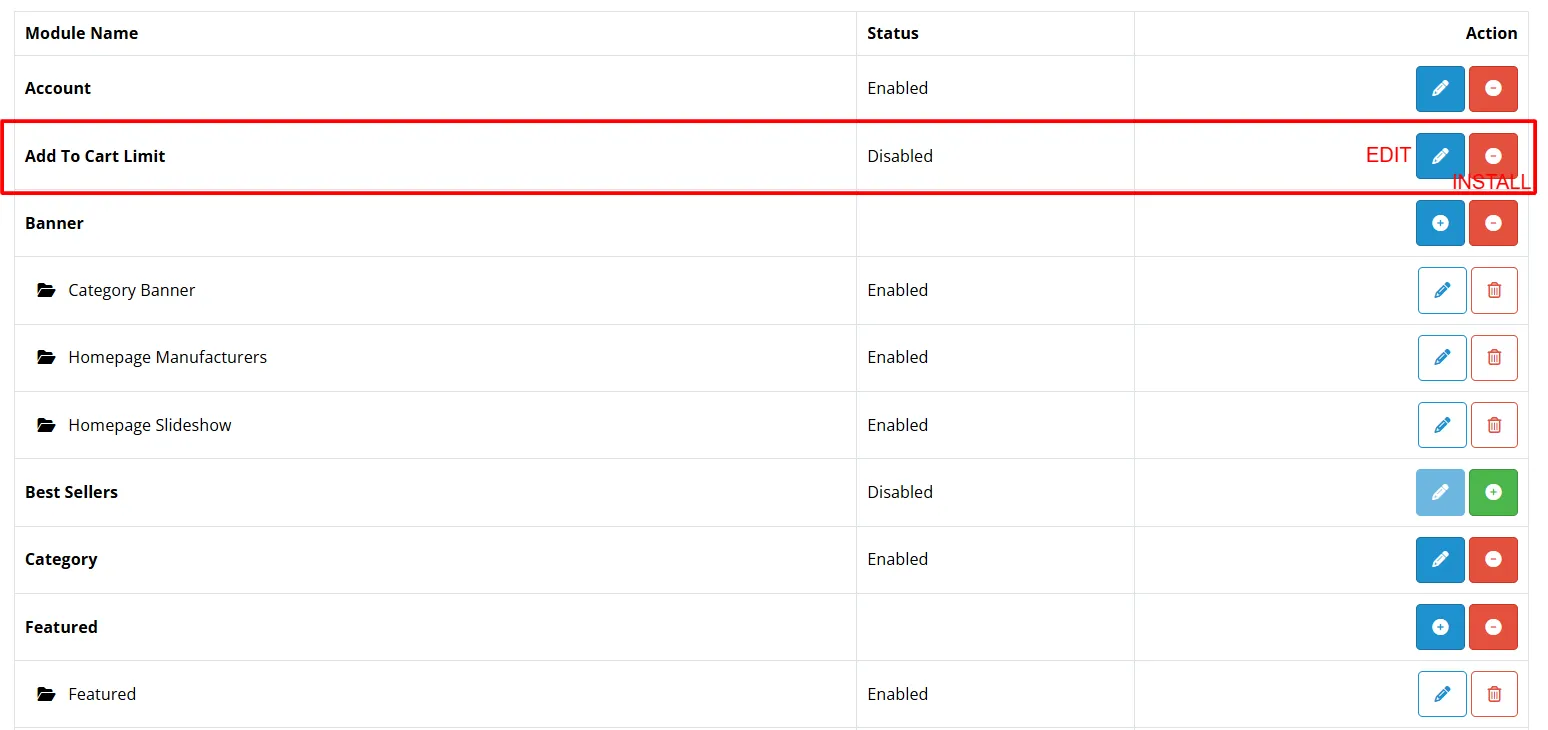
Task: Delete the Category Banner module
Action: tap(1494, 290)
